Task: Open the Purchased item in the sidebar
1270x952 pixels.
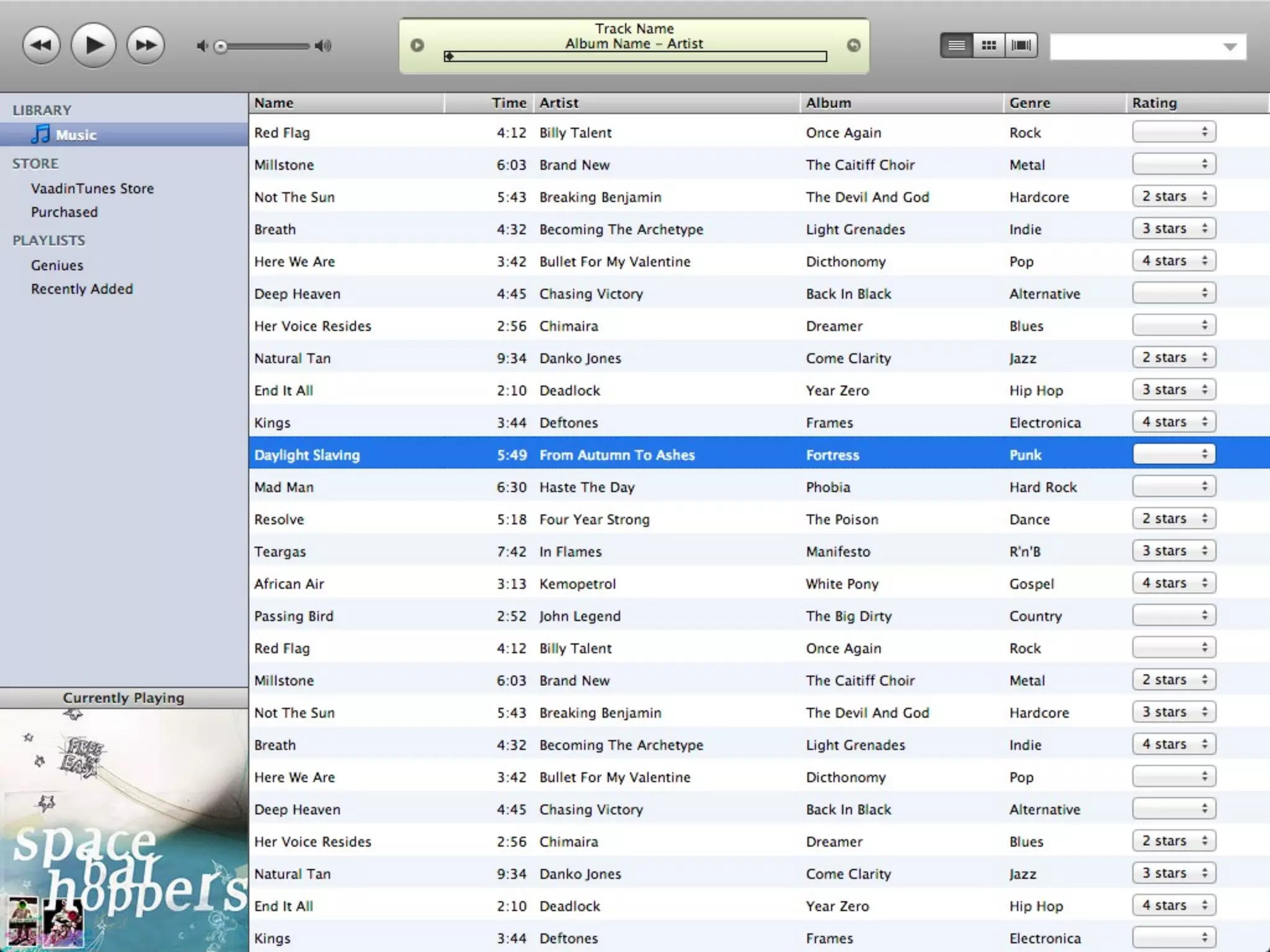Action: click(x=64, y=212)
